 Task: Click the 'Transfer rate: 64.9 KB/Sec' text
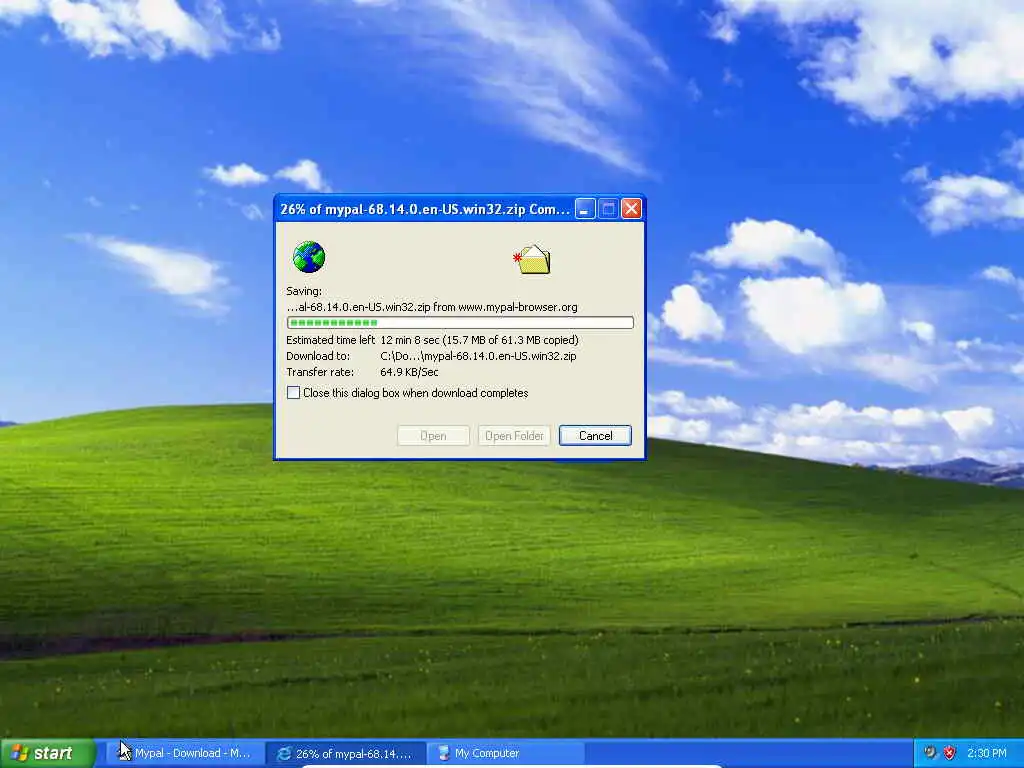coord(362,372)
